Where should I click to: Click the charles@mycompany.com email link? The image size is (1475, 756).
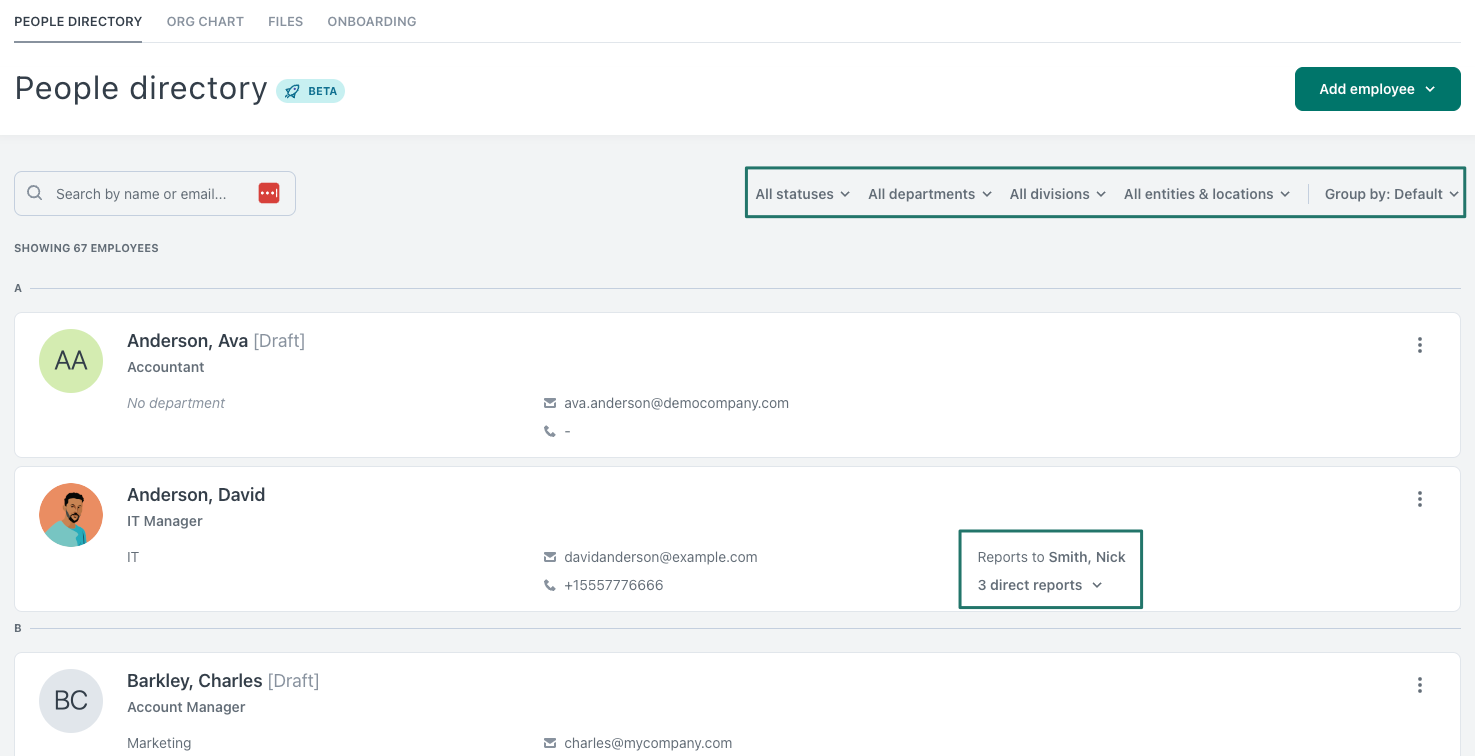(x=647, y=743)
